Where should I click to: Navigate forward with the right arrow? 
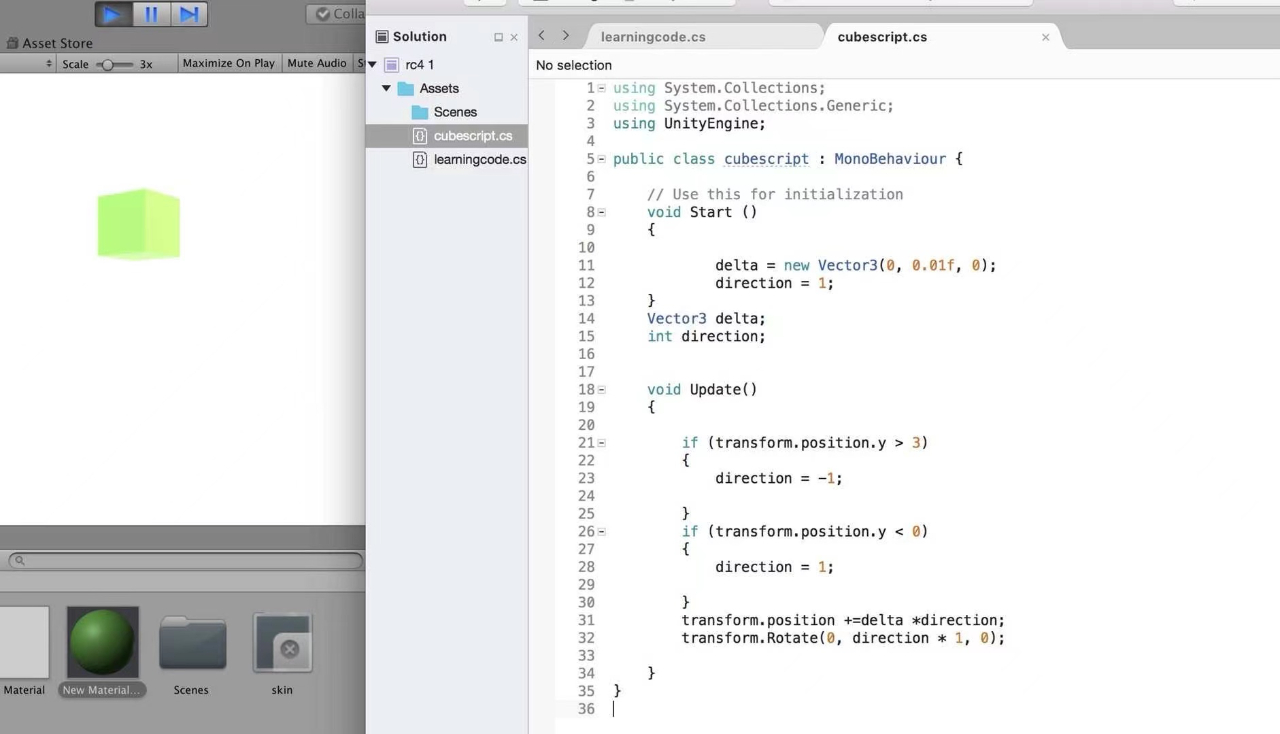click(x=566, y=36)
